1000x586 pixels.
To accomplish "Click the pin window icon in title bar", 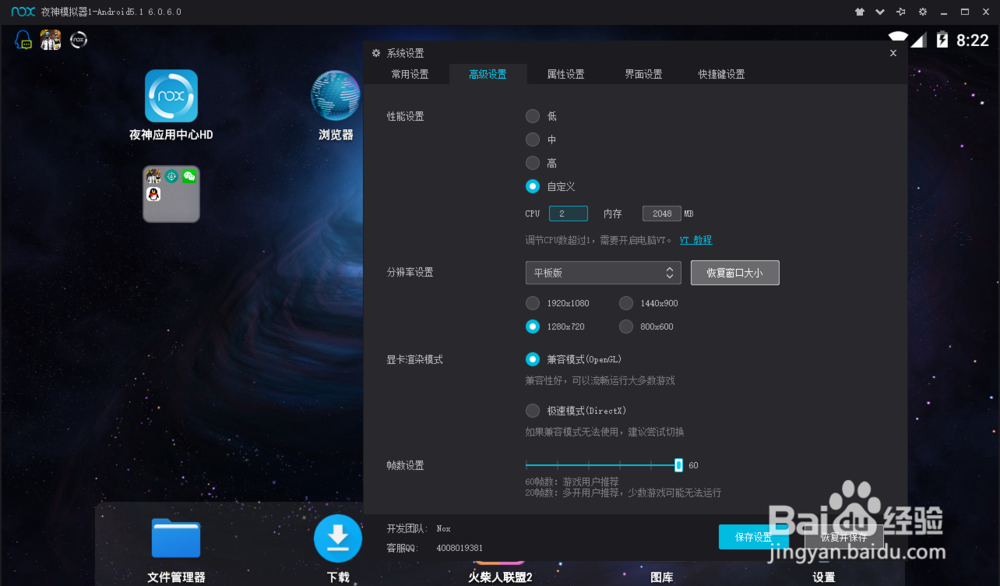I will tap(903, 11).
